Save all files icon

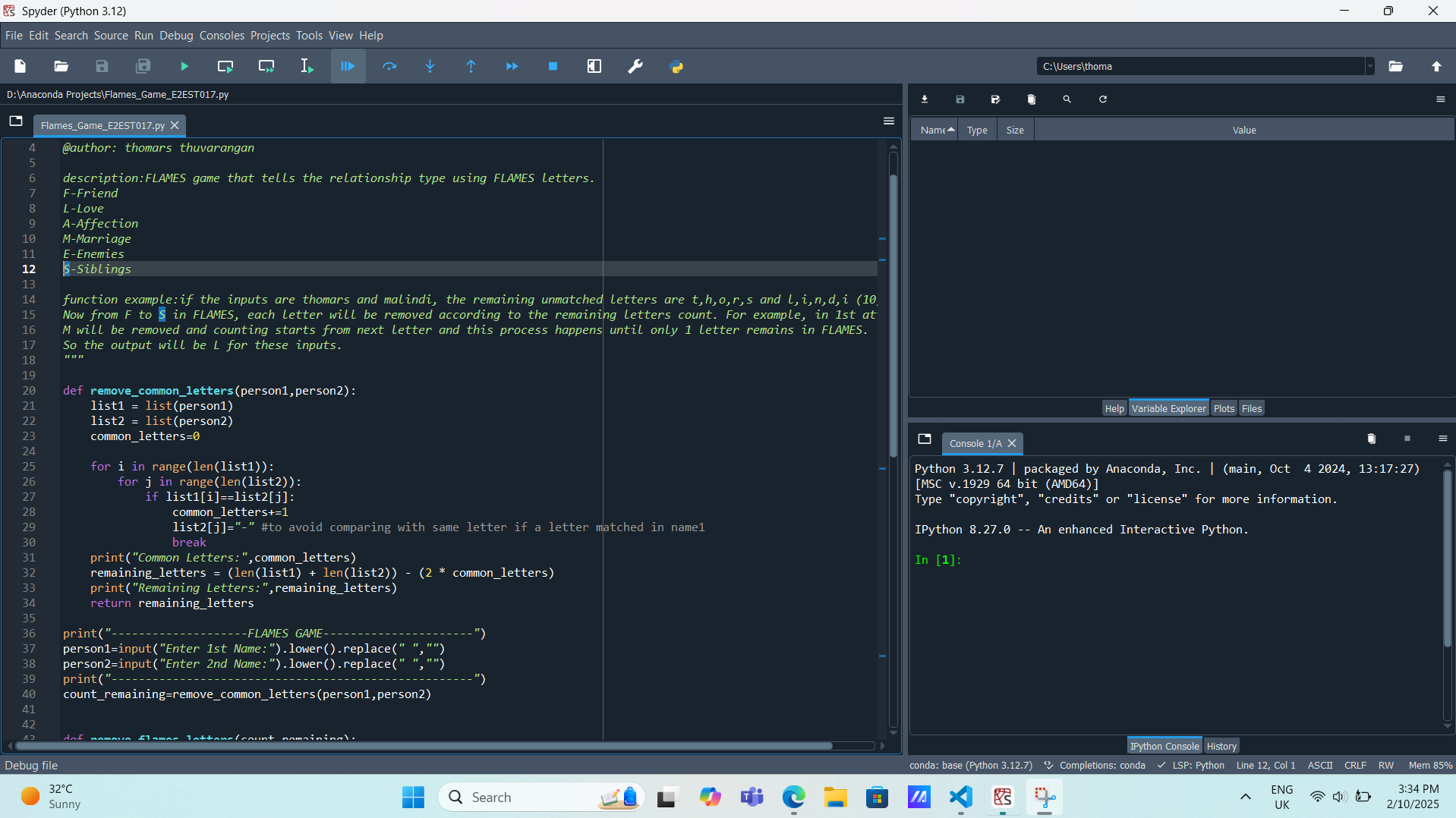point(143,67)
